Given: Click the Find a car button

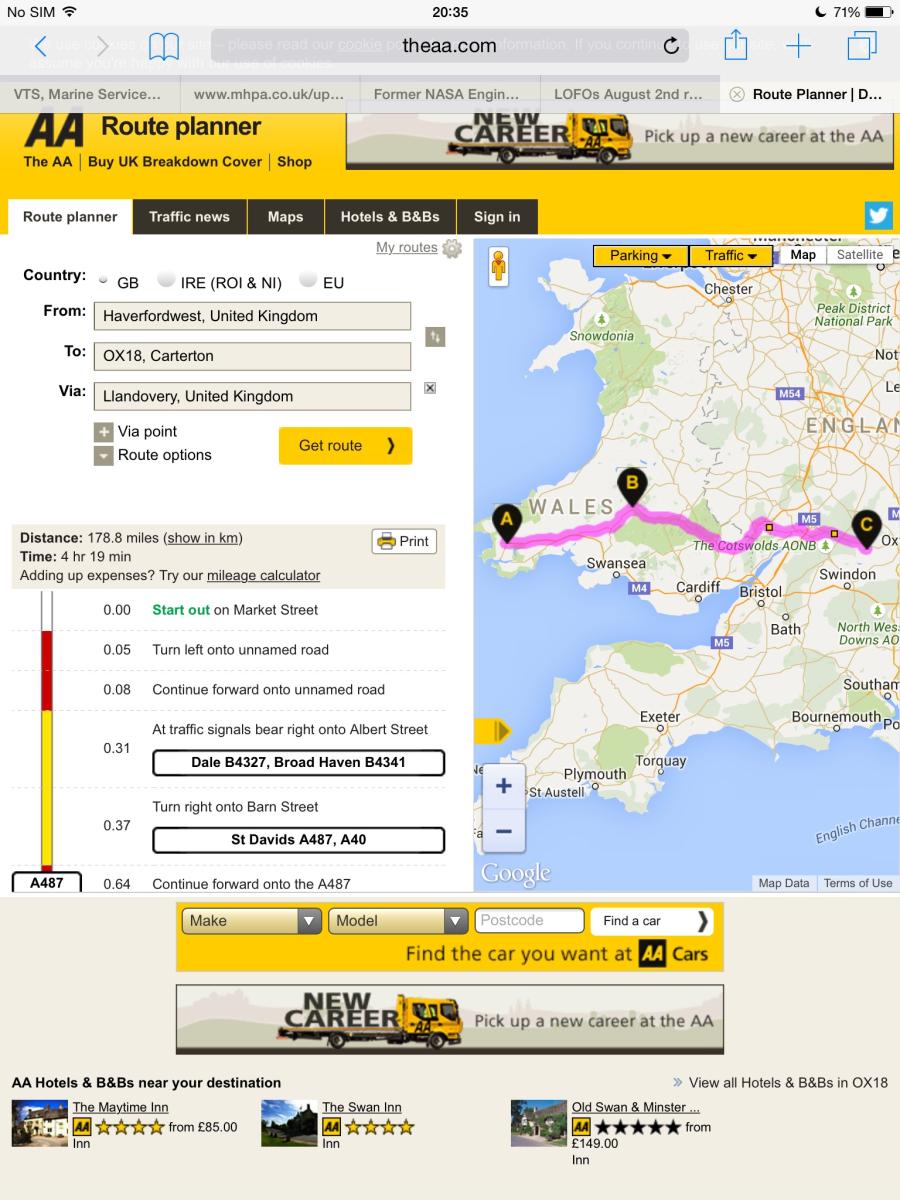Looking at the screenshot, I should click(x=651, y=921).
